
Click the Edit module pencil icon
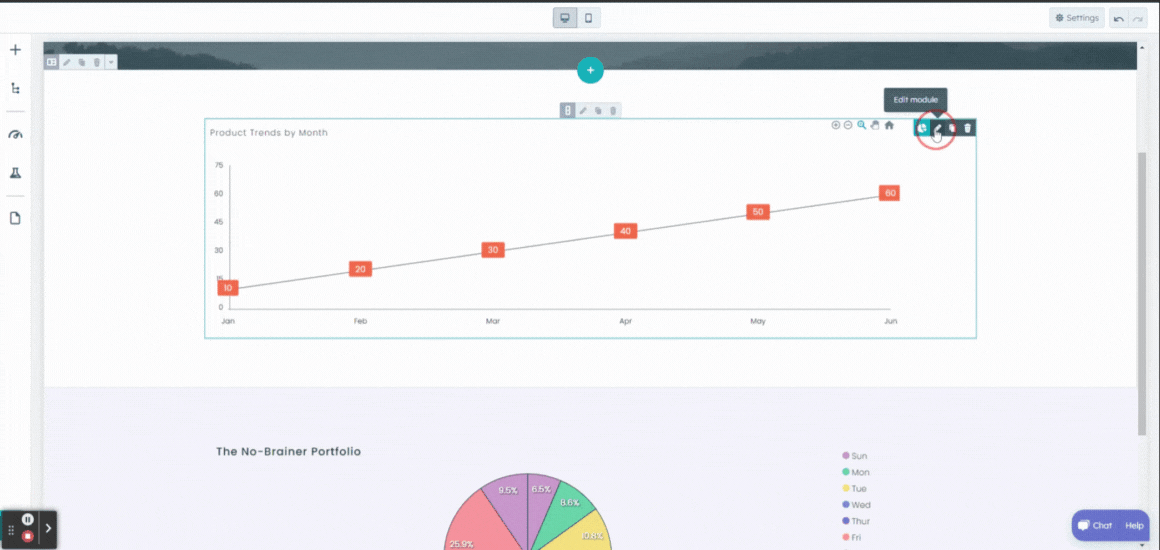pos(937,128)
